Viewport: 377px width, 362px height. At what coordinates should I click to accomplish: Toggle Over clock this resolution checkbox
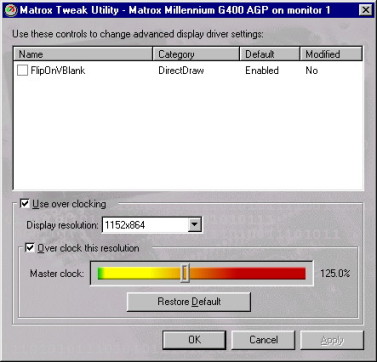(30, 248)
